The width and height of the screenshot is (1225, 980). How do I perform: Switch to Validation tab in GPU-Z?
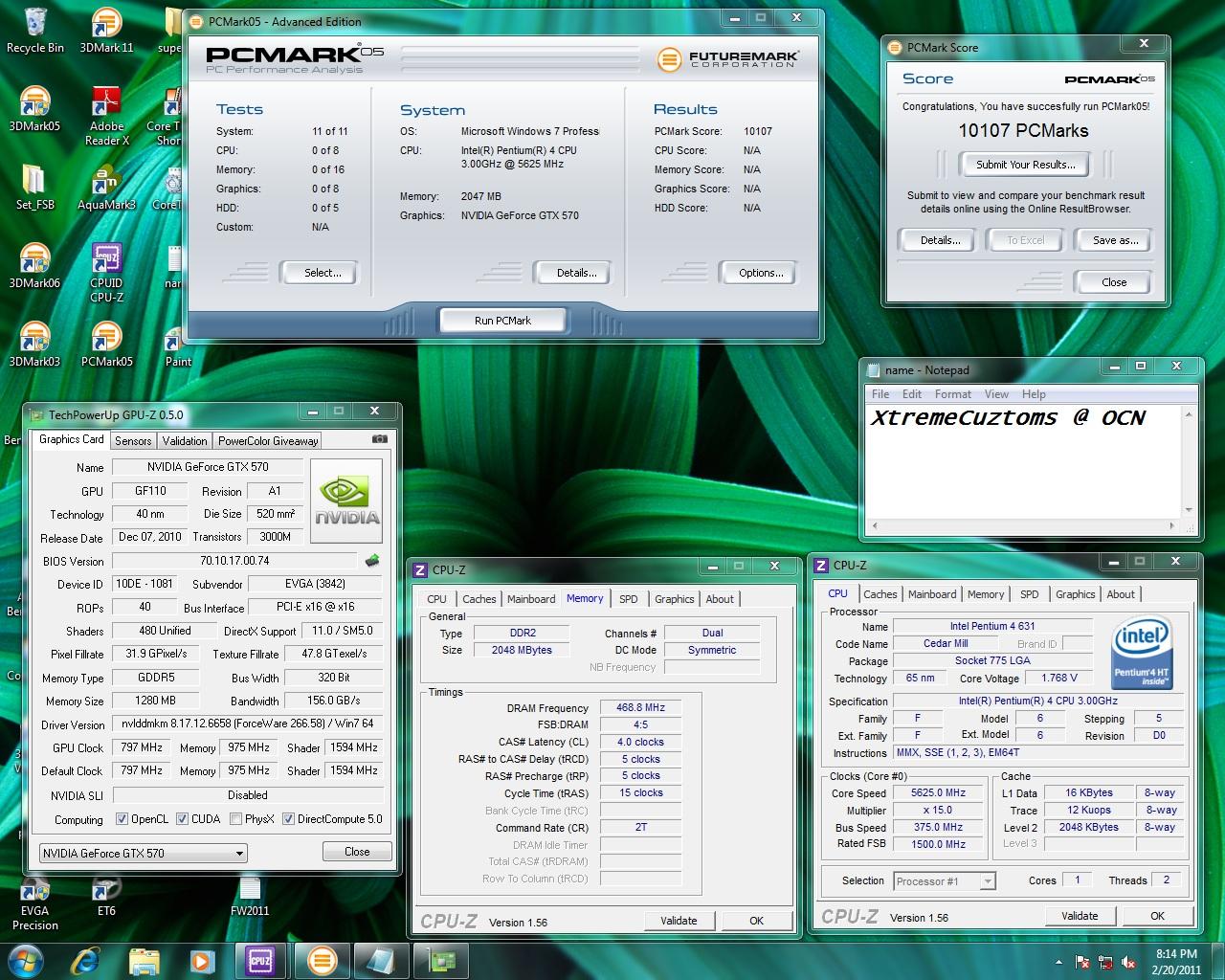(x=184, y=440)
